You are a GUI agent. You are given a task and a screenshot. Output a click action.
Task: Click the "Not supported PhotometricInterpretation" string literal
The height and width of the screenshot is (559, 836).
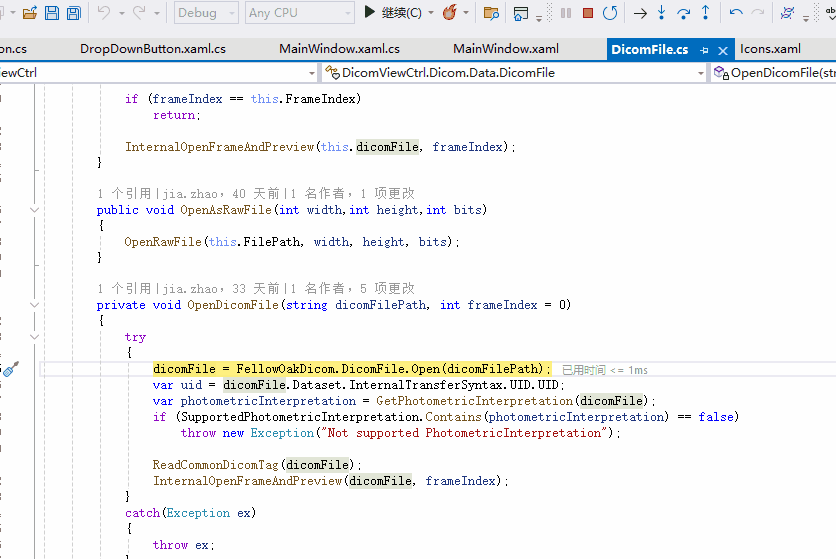[x=464, y=433]
